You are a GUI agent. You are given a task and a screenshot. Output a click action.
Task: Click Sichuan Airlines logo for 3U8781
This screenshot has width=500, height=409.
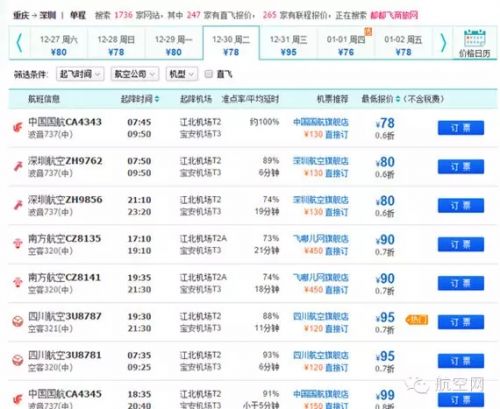tap(18, 360)
